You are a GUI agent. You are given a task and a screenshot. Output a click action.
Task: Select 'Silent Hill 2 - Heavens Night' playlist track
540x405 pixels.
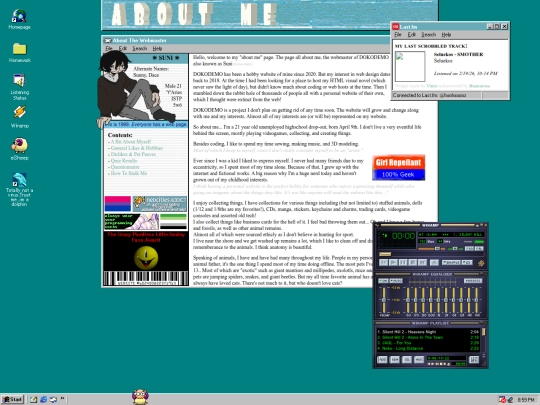click(x=428, y=332)
